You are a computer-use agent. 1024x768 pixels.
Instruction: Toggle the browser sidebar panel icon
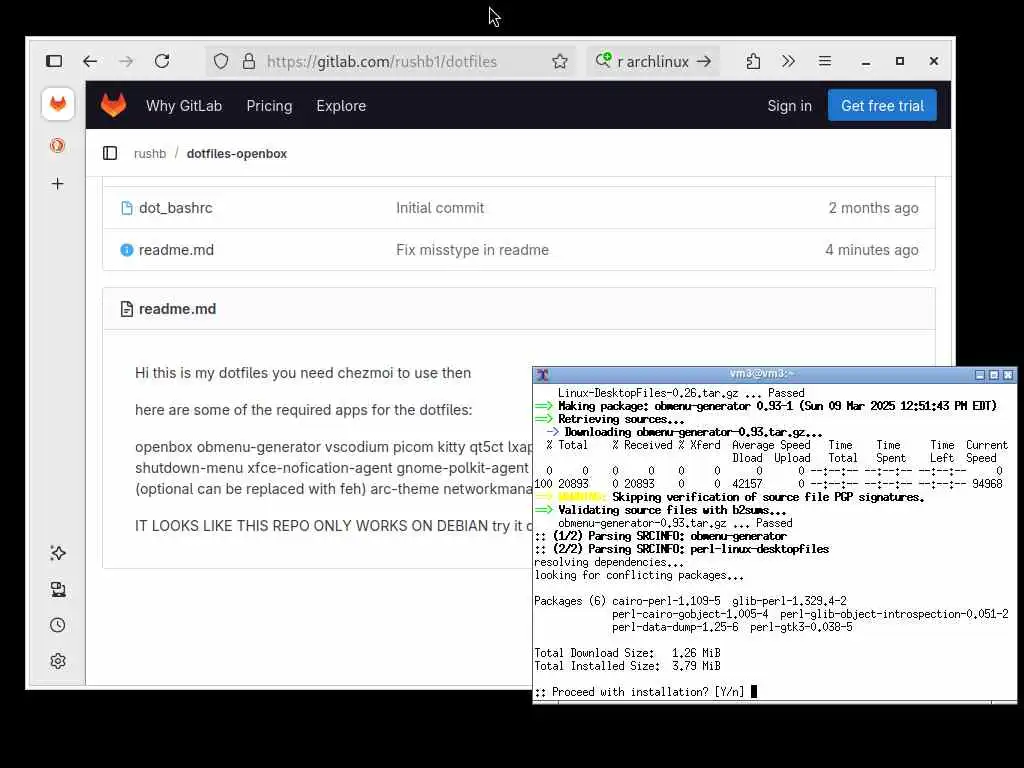click(x=54, y=61)
